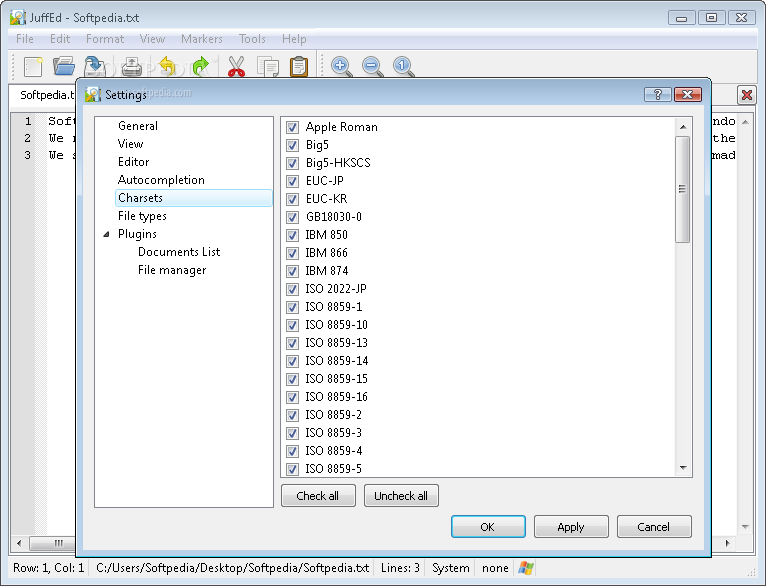Image resolution: width=766 pixels, height=586 pixels.
Task: Uncheck the Apple Roman charset
Action: coord(292,127)
